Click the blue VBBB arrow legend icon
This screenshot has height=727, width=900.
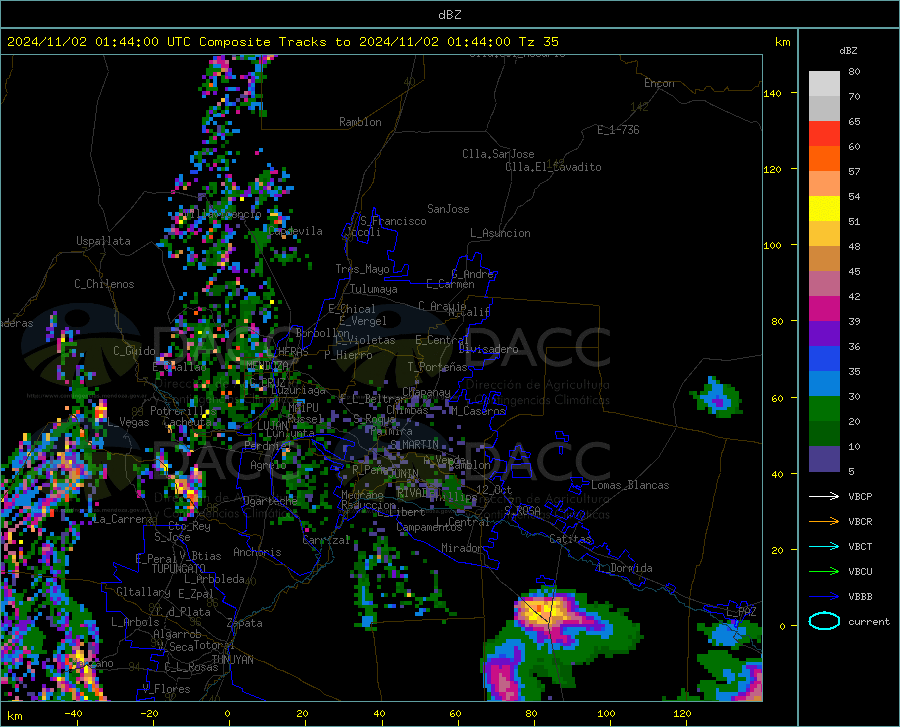tap(824, 596)
